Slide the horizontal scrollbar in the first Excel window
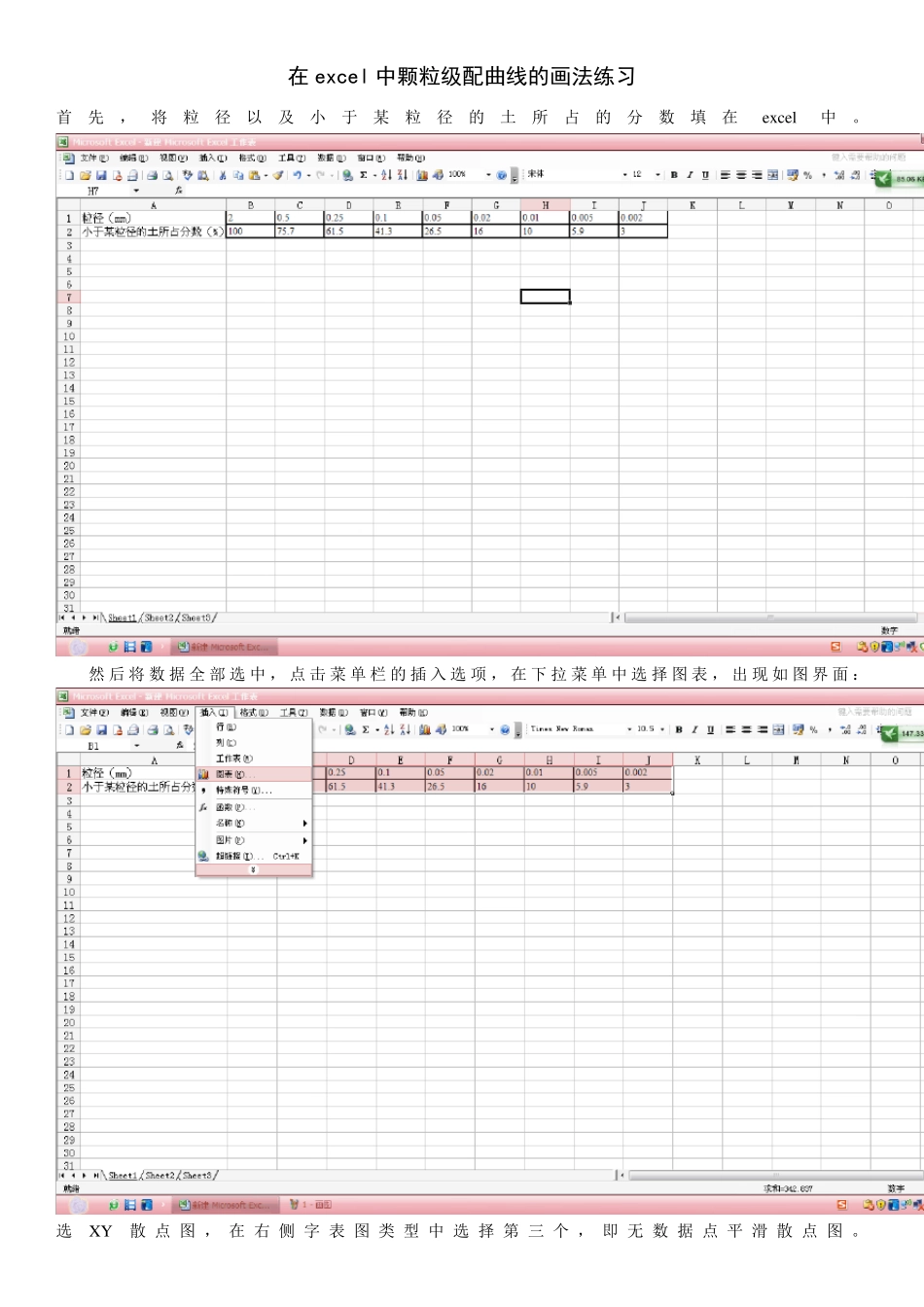924x1307 pixels. pyautogui.click(x=769, y=618)
